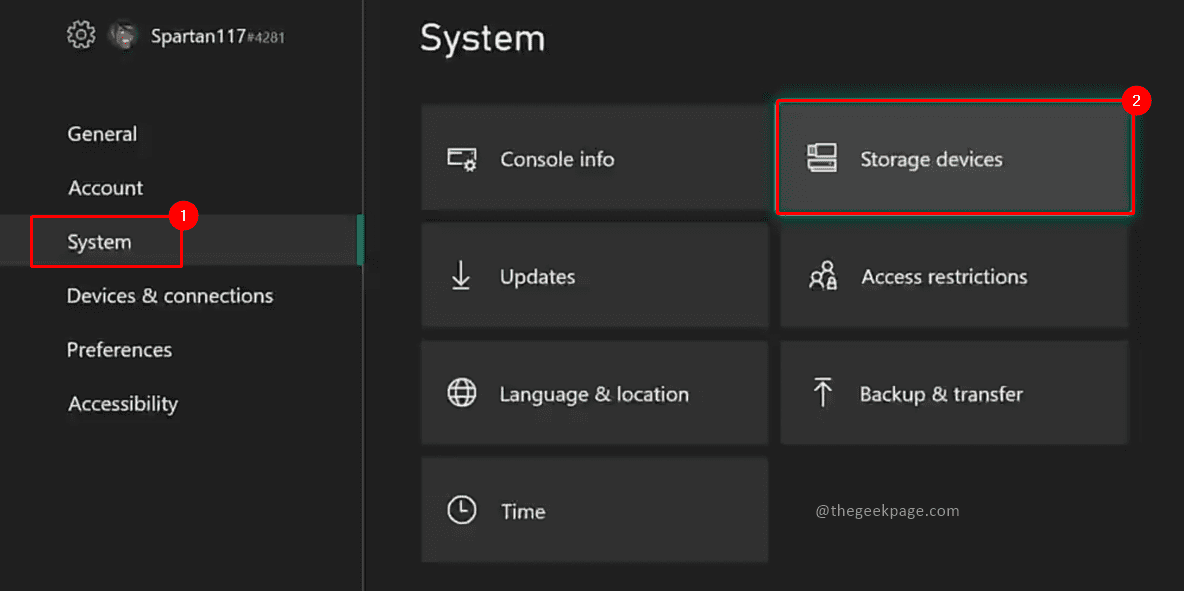The image size is (1184, 591).
Task: Open the Language & location tile
Action: (x=595, y=392)
